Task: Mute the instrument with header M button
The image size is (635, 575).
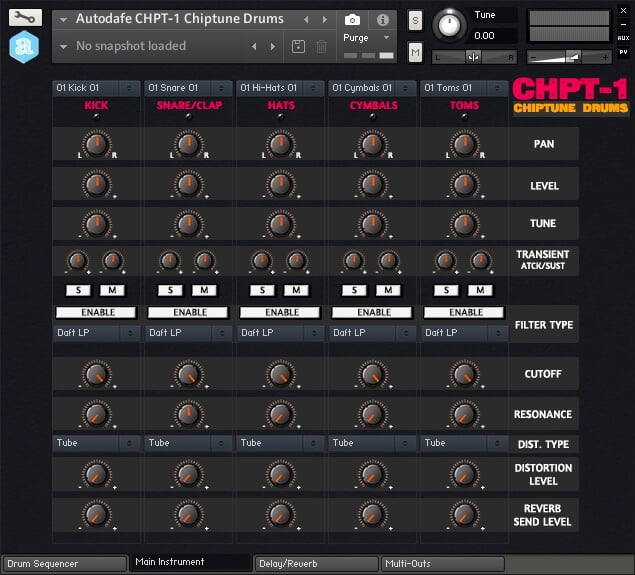Action: 415,52
